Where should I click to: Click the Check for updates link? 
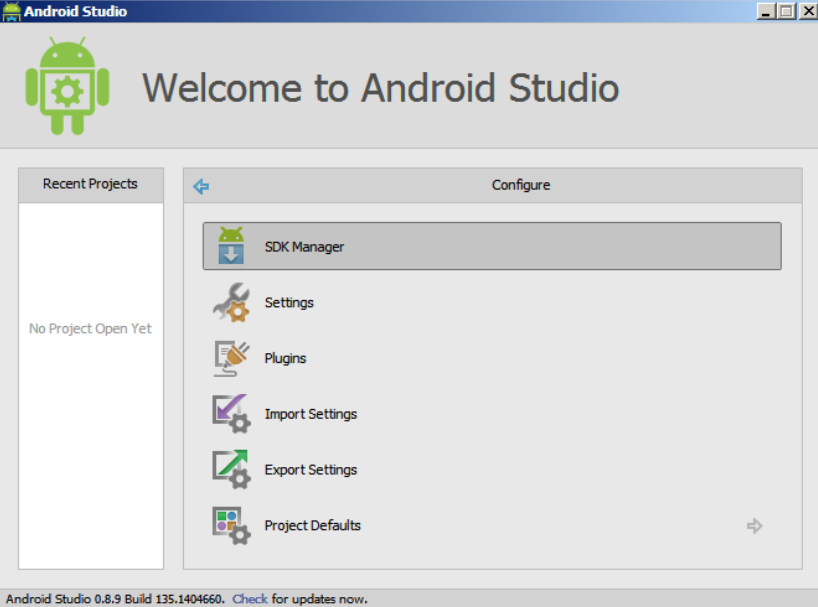tap(249, 599)
